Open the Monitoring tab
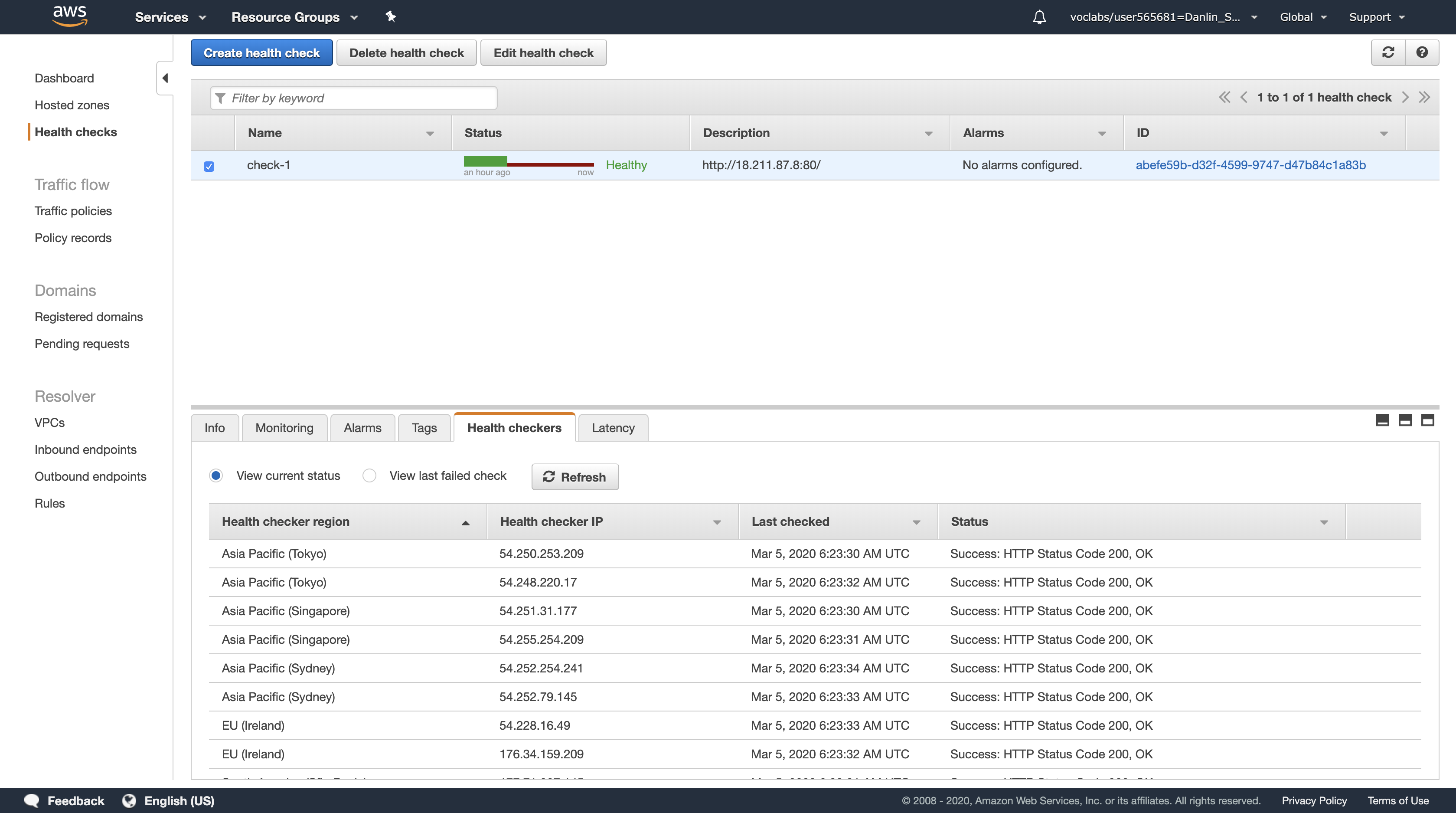Viewport: 1456px width, 813px height. tap(284, 428)
